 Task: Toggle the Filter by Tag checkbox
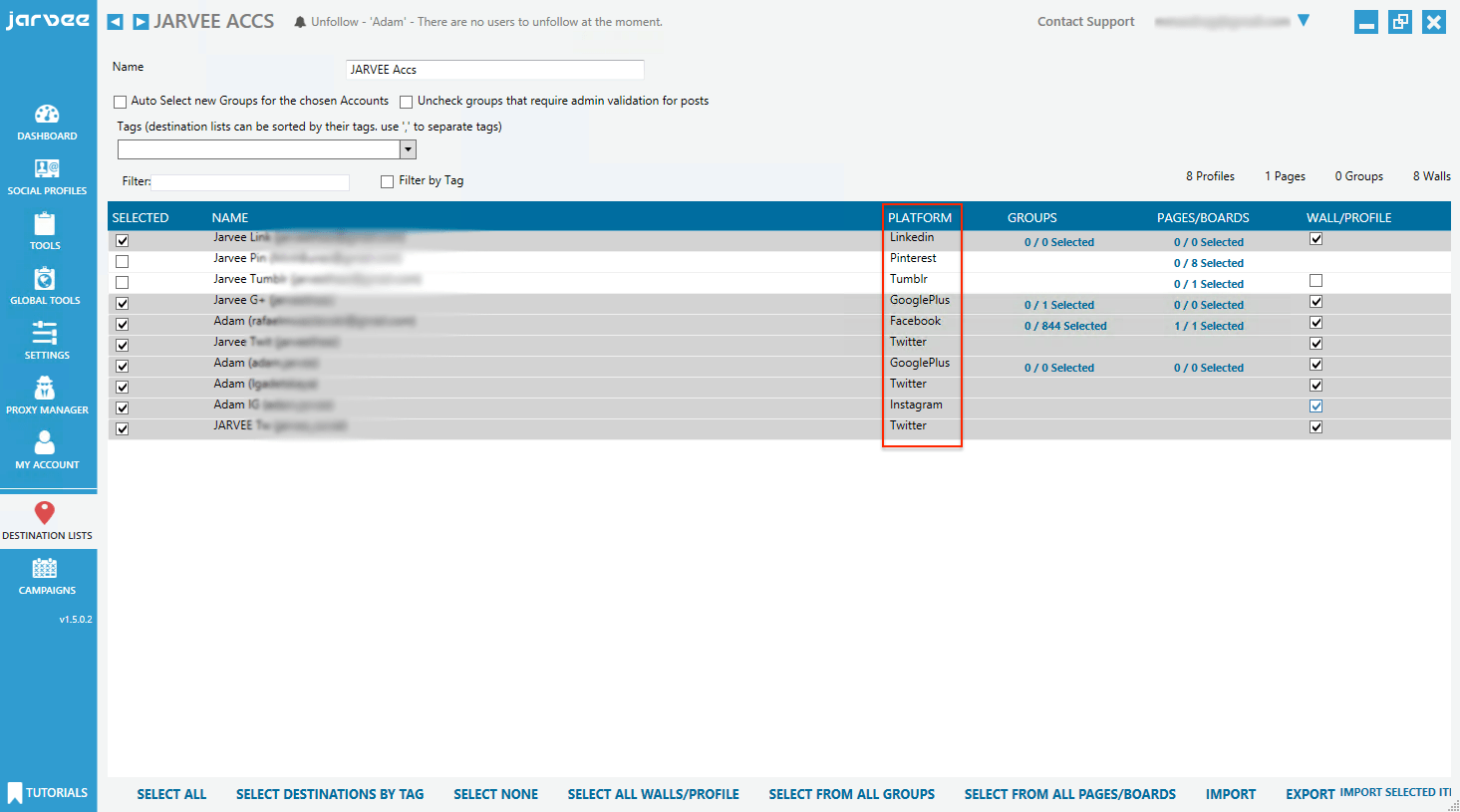pyautogui.click(x=388, y=181)
